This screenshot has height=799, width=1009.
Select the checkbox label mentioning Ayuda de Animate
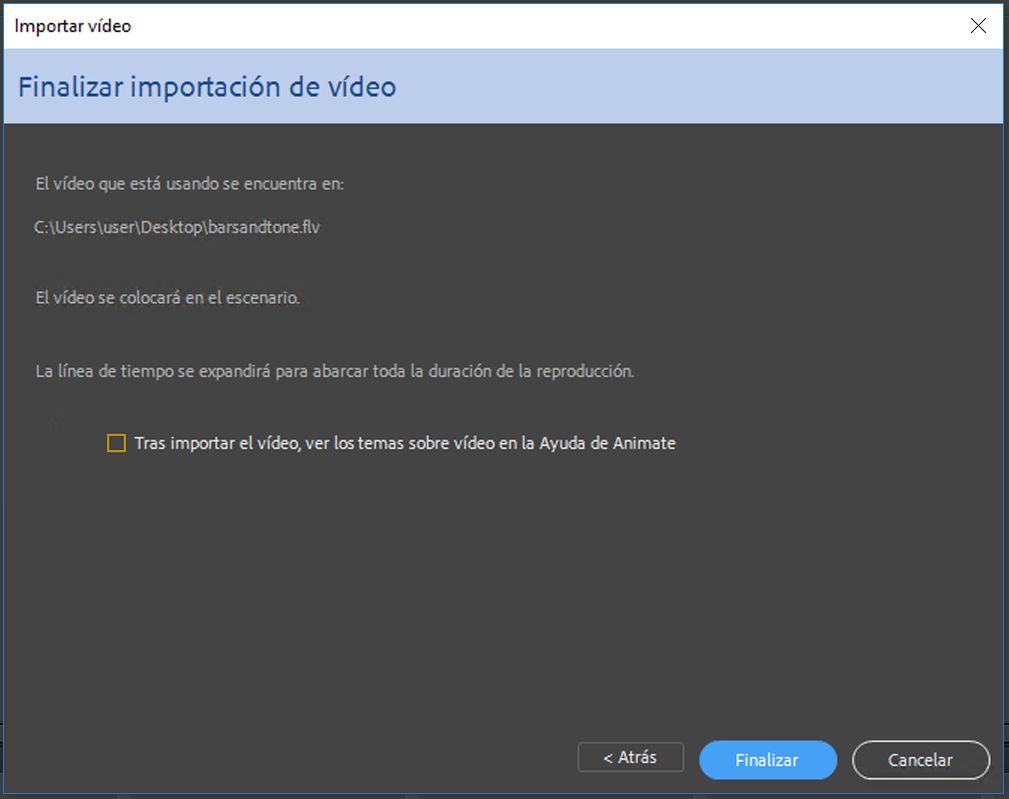[404, 441]
